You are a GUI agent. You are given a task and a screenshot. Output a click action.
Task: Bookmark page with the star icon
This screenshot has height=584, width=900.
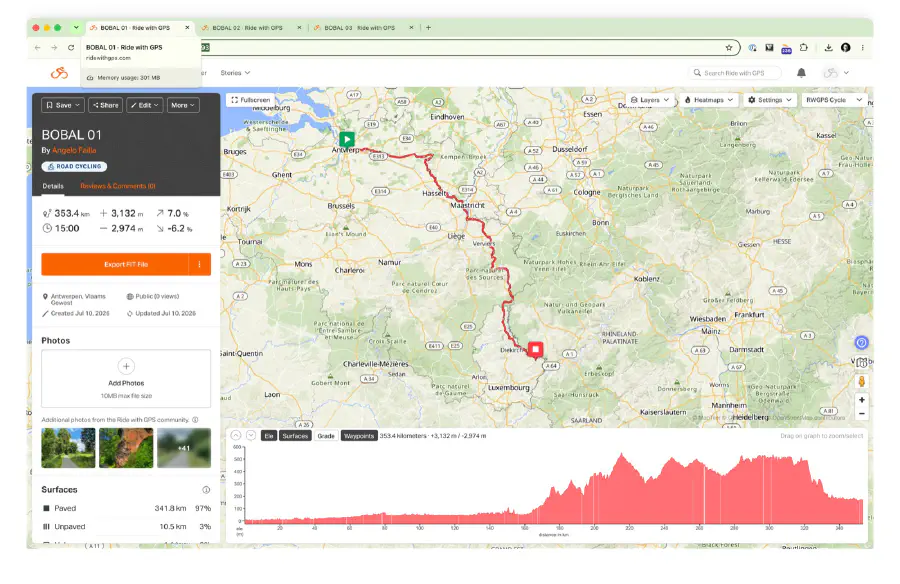pos(729,48)
